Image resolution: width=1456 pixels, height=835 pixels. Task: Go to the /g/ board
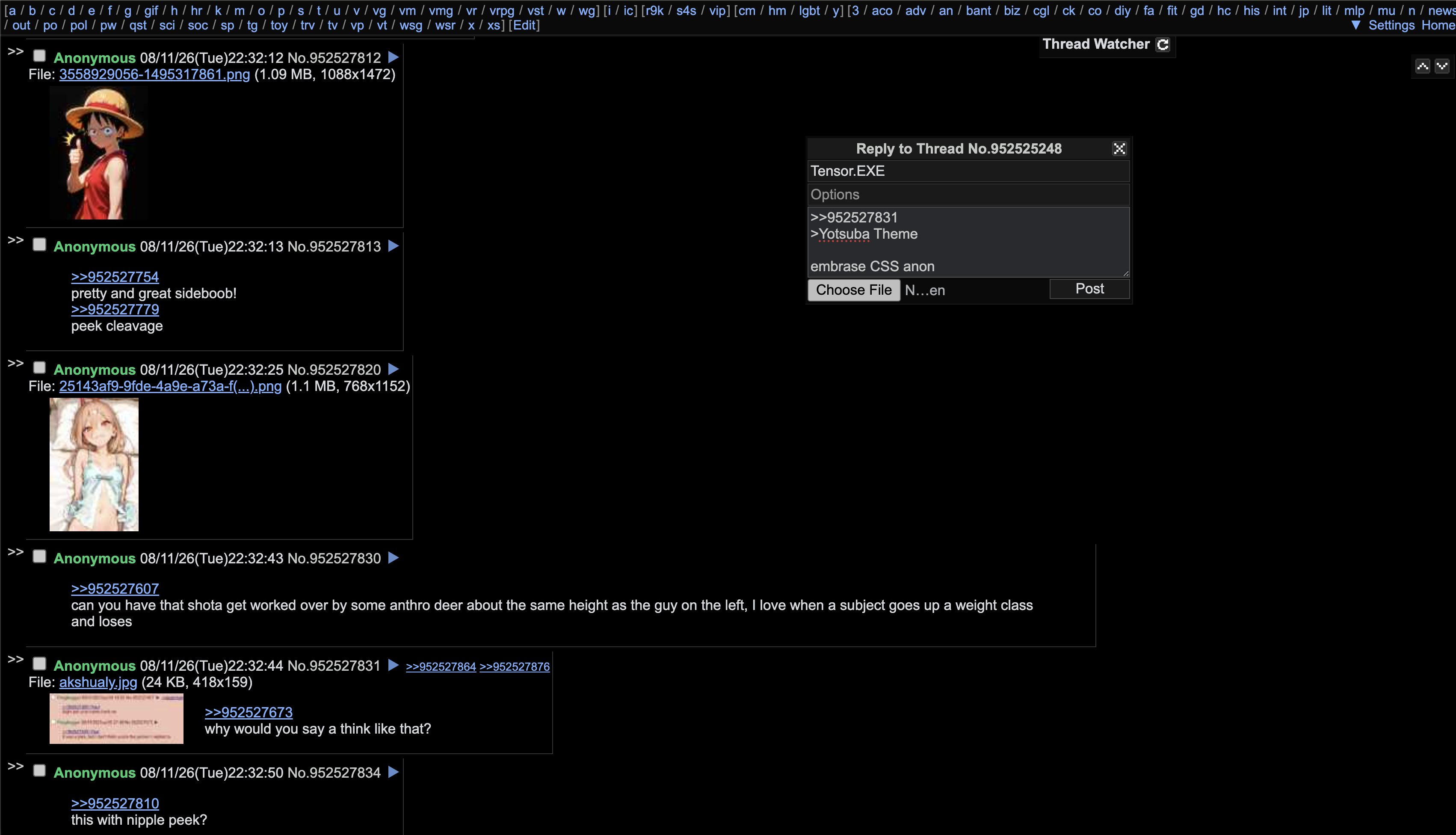coord(127,11)
